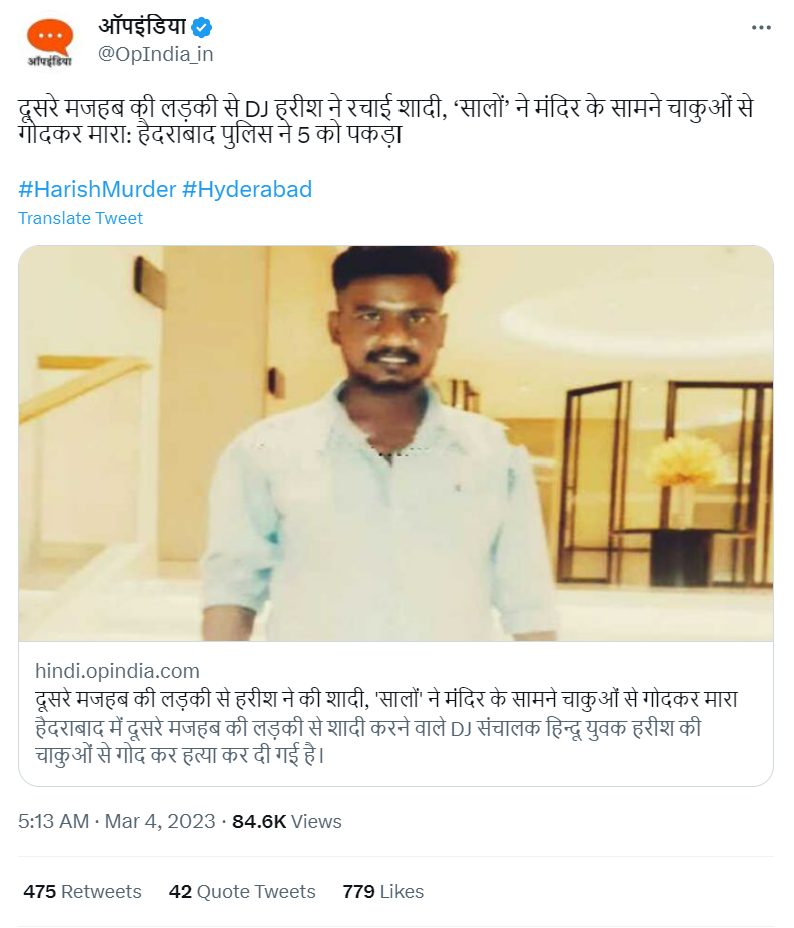The image size is (794, 928).
Task: Click the 5:13 AM tweet time
Action: (x=53, y=821)
